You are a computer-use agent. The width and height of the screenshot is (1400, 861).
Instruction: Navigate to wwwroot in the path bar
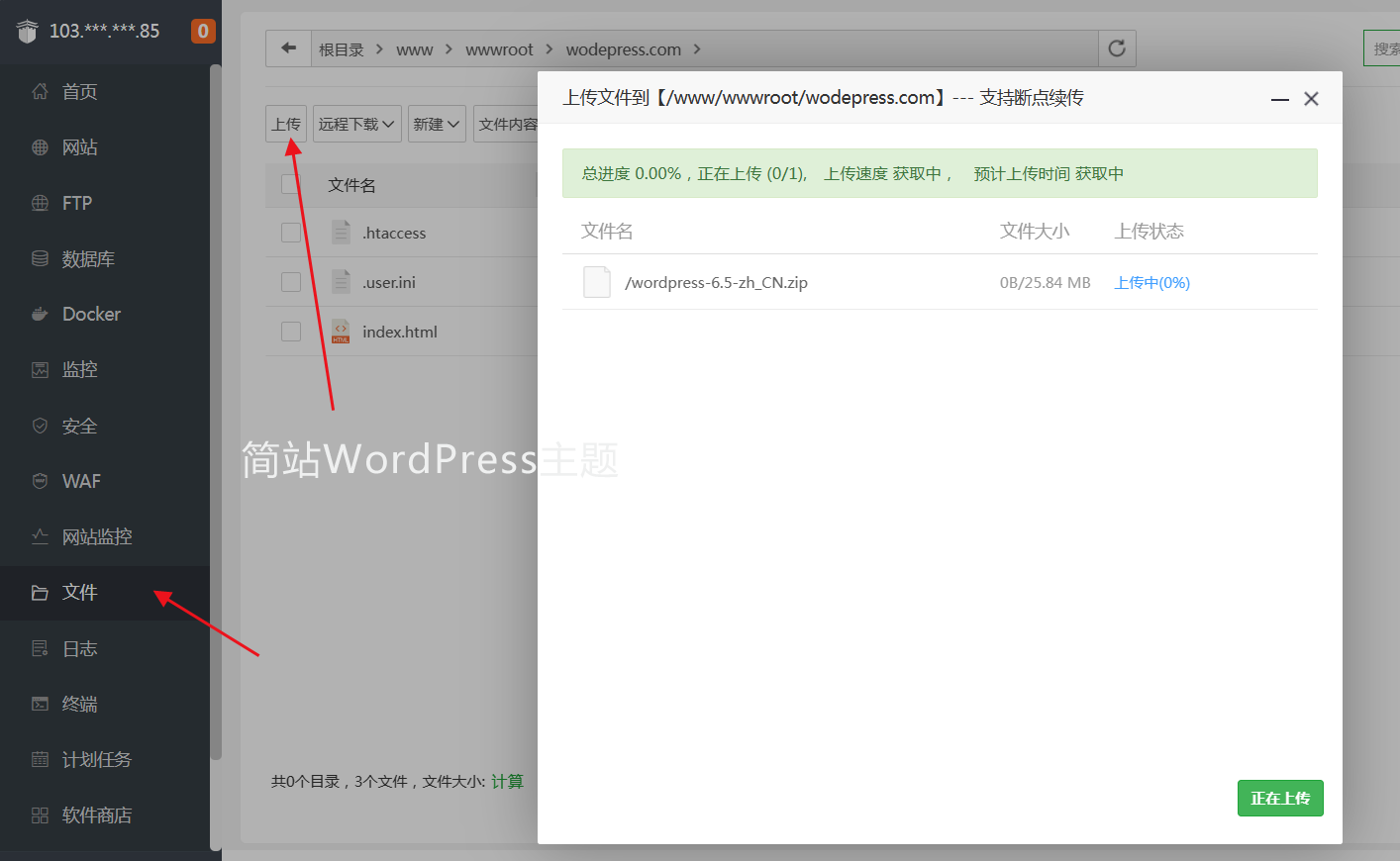click(499, 49)
